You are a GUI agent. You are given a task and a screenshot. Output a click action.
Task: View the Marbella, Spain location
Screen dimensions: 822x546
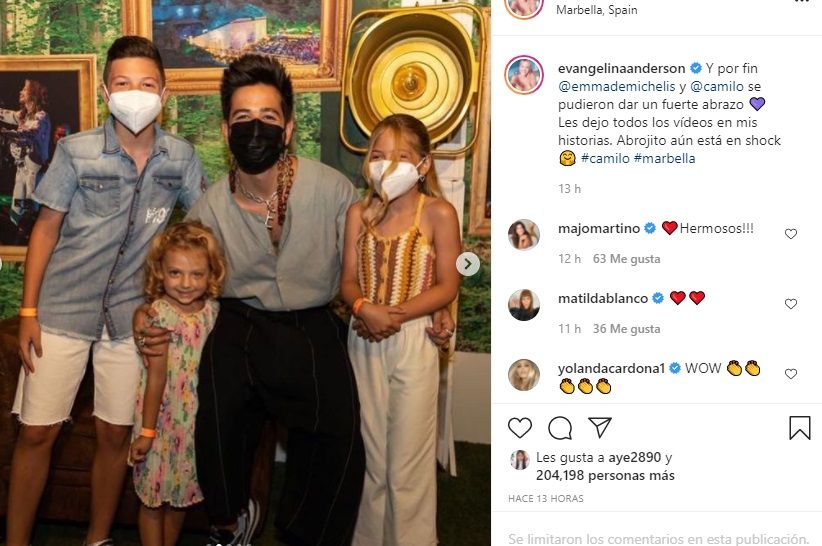click(597, 9)
